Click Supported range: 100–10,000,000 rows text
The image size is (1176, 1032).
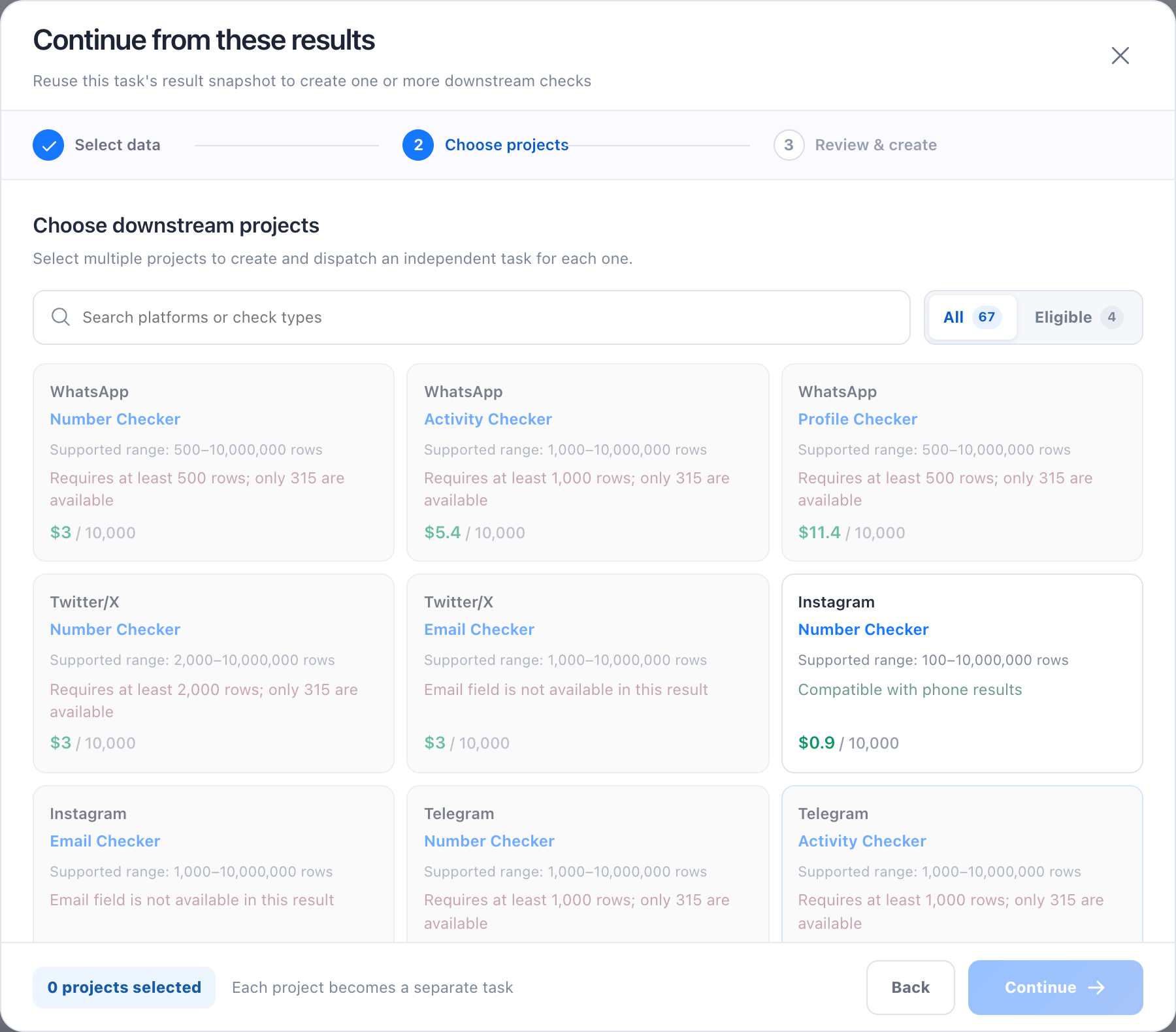933,660
